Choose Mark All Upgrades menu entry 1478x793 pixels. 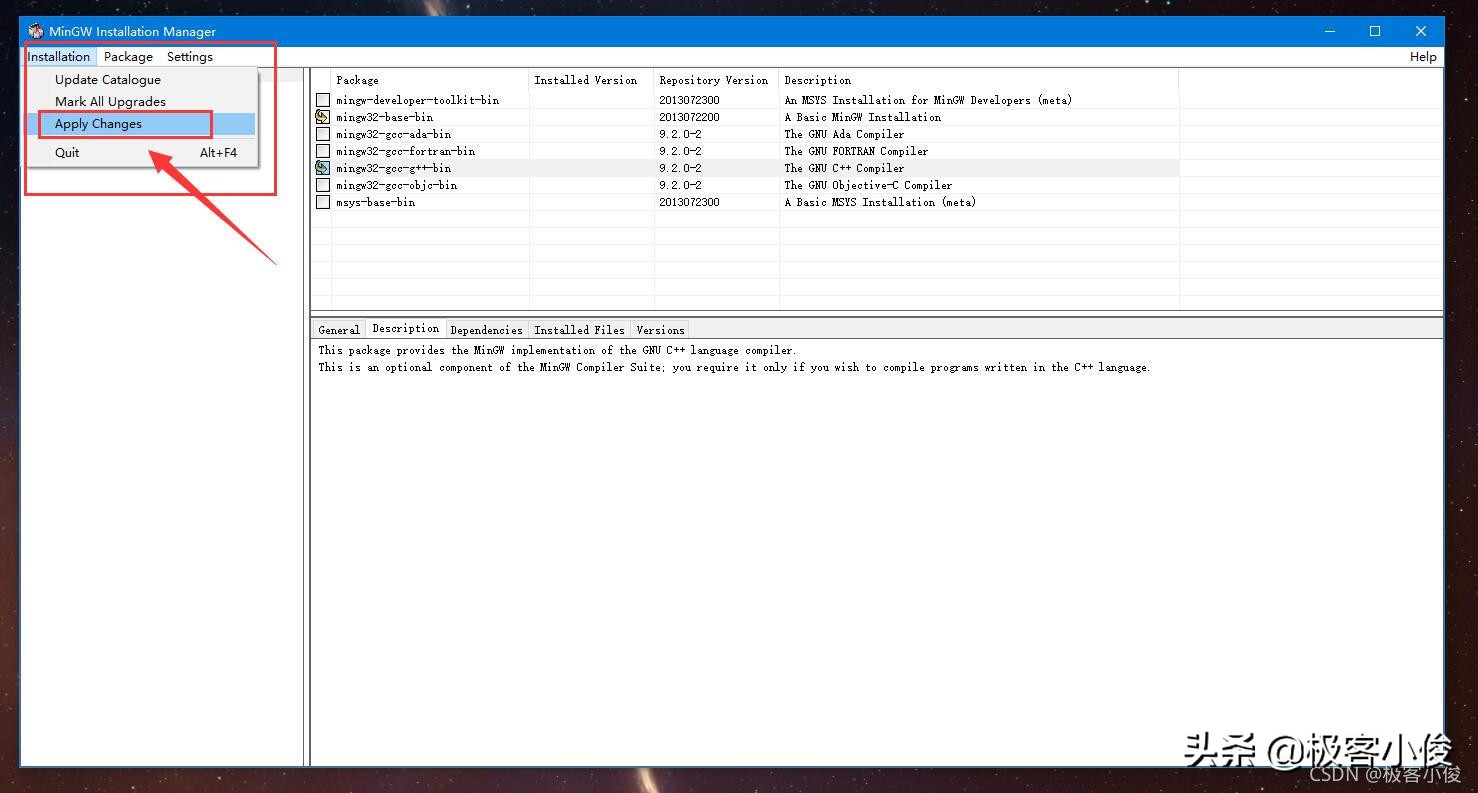(x=141, y=102)
